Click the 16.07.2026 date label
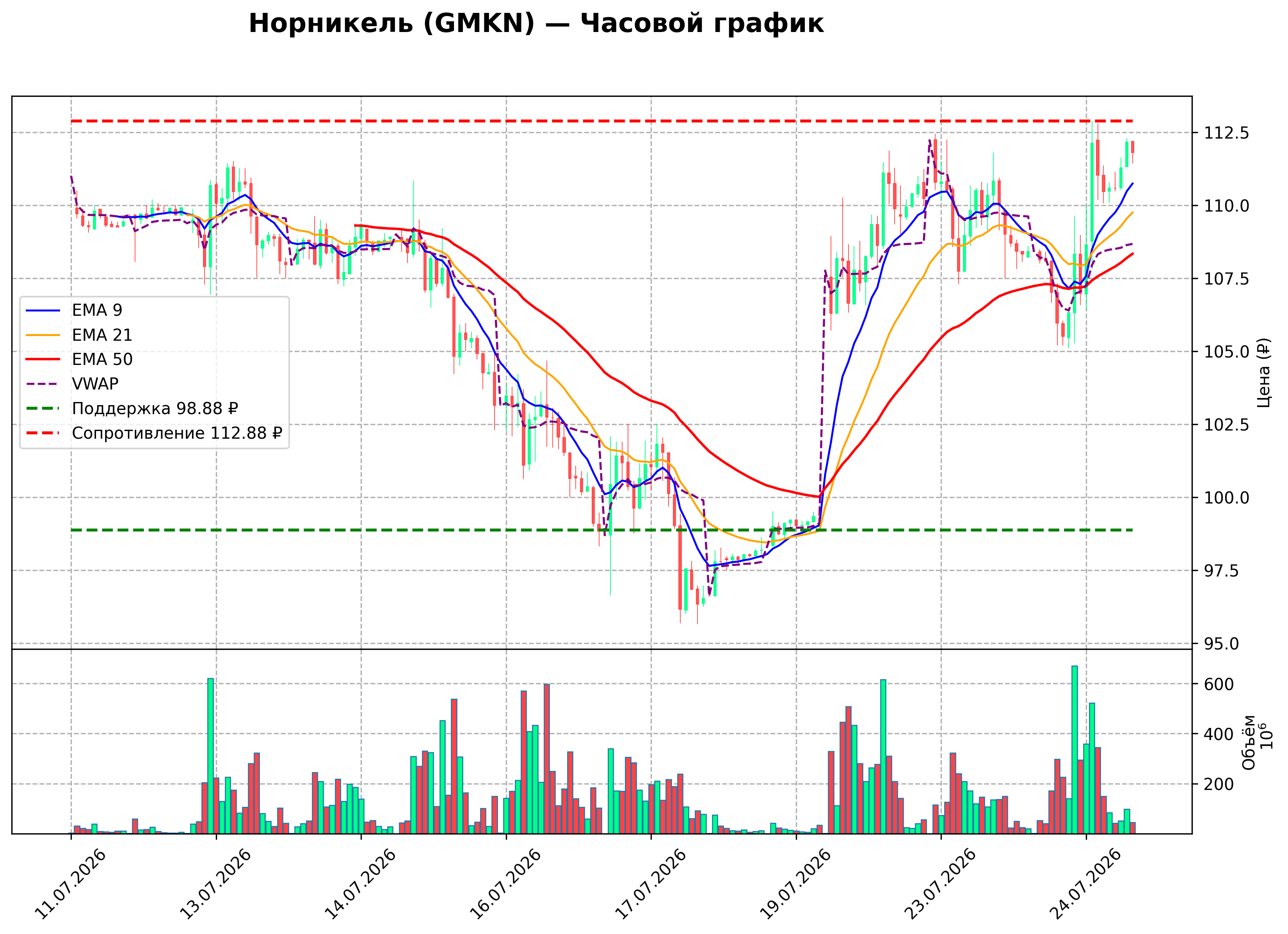Image resolution: width=1288 pixels, height=934 pixels. coord(505,884)
